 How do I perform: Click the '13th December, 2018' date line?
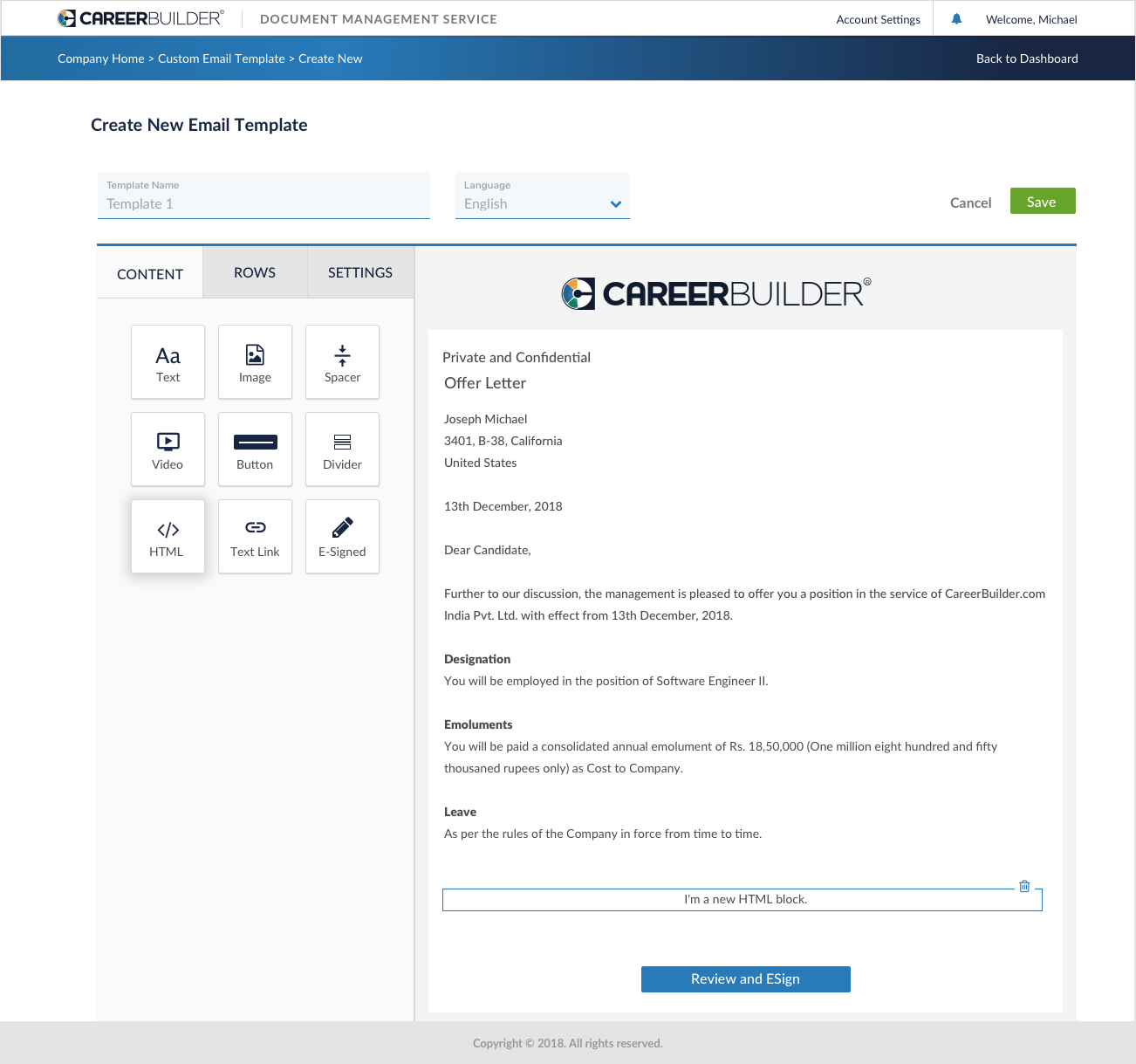click(503, 506)
